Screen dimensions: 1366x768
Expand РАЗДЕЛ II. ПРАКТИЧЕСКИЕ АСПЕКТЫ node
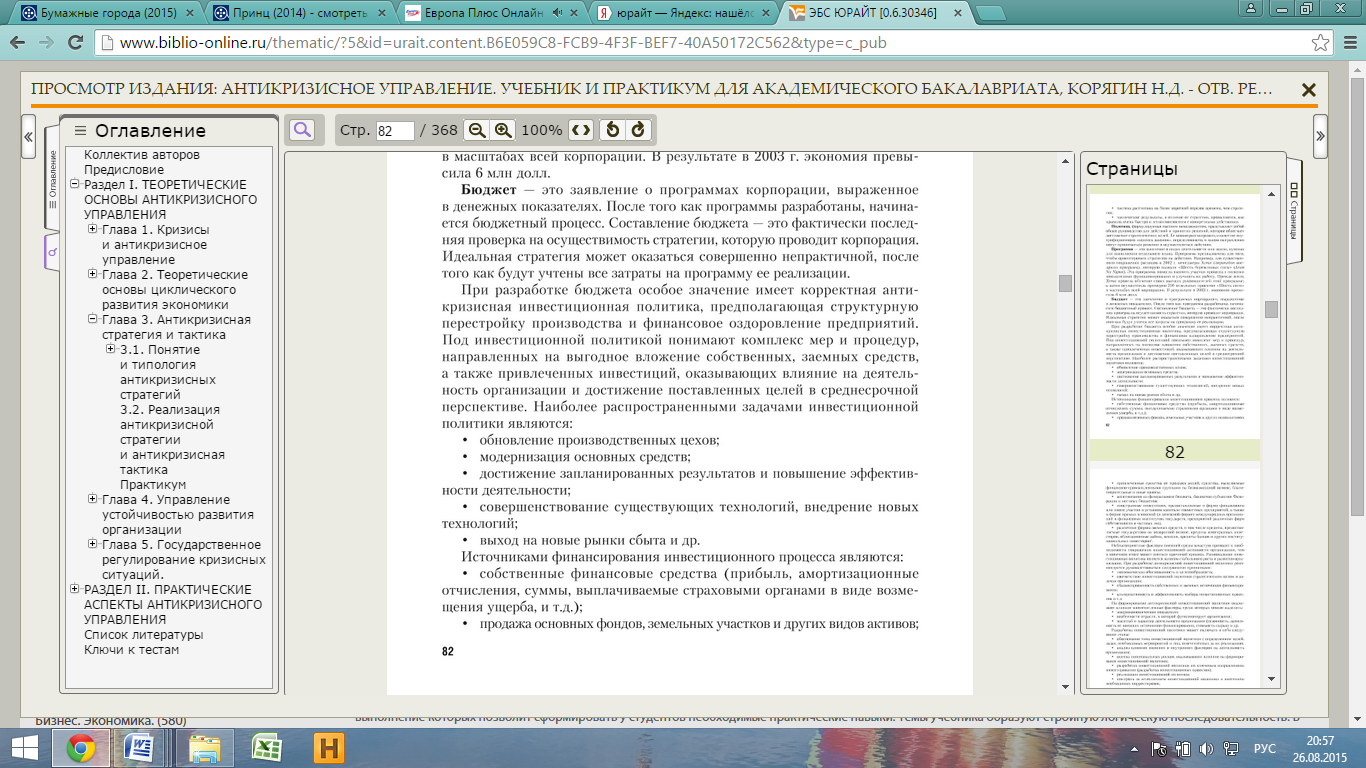(x=75, y=590)
